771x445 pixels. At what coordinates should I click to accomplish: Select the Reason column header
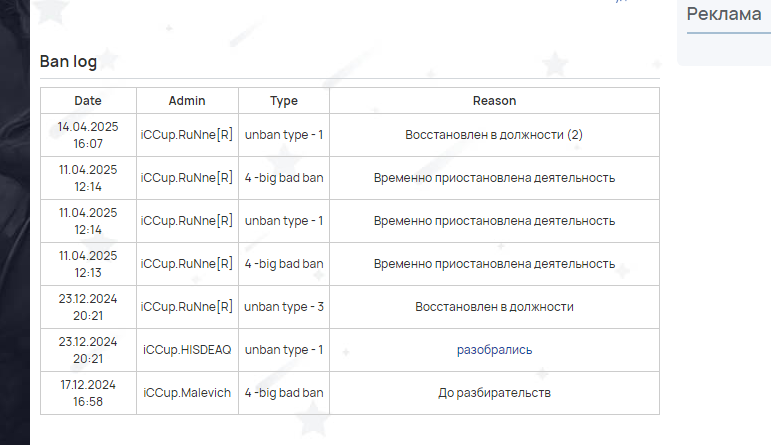494,101
